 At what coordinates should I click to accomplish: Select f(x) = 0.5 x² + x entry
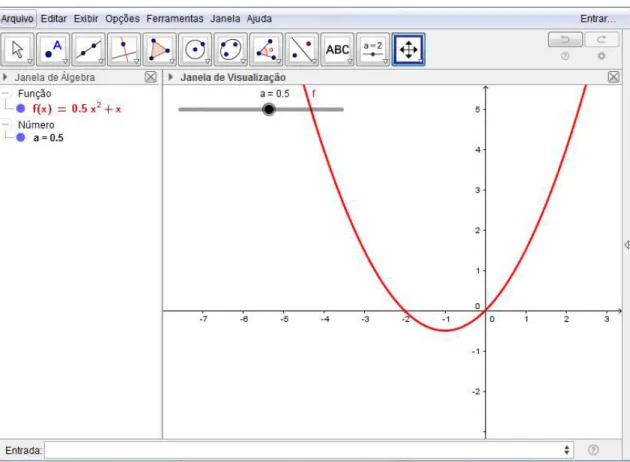76,108
